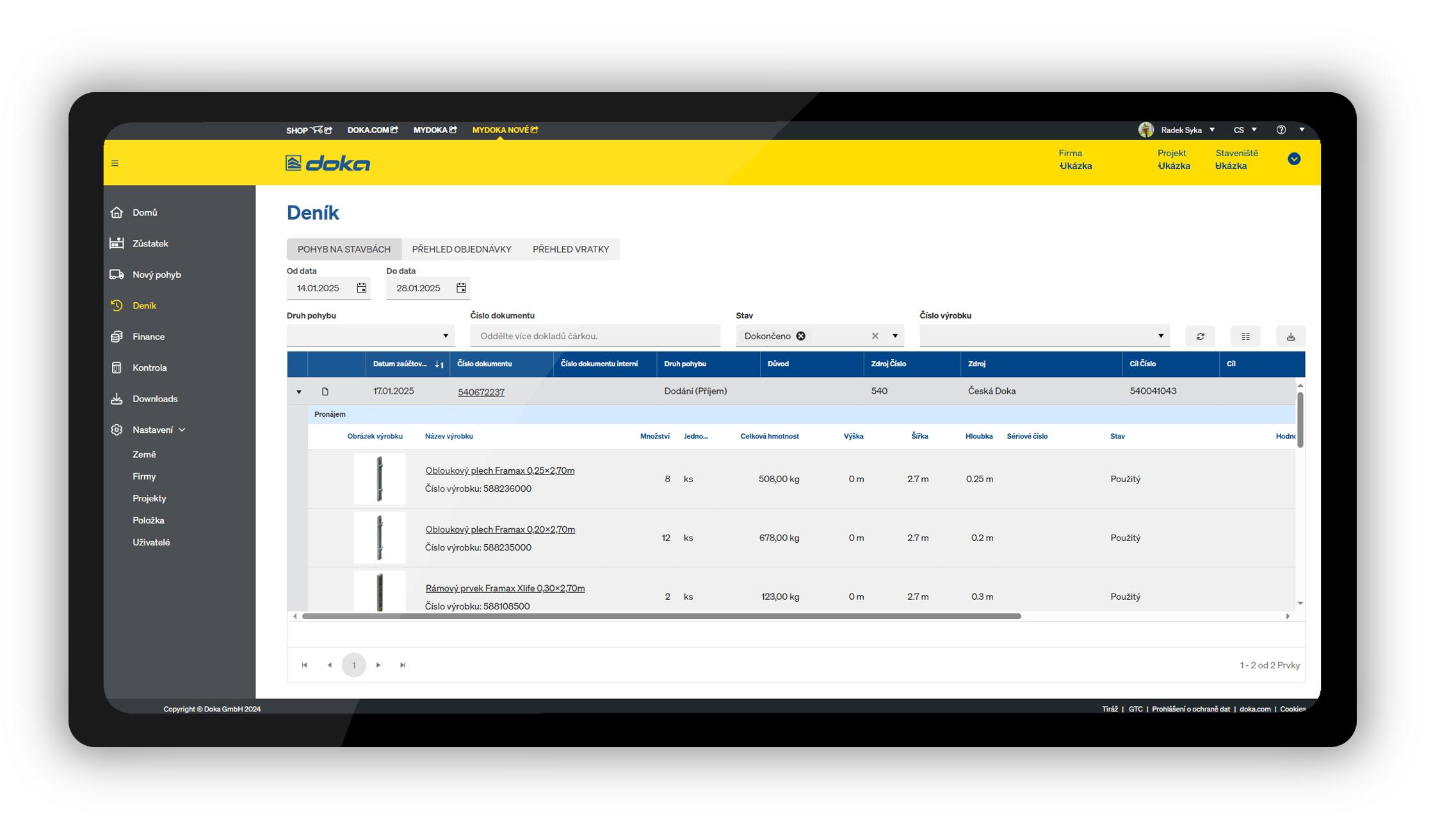The image size is (1456, 840).
Task: Open Uživatelé under Nastavení
Action: click(151, 542)
